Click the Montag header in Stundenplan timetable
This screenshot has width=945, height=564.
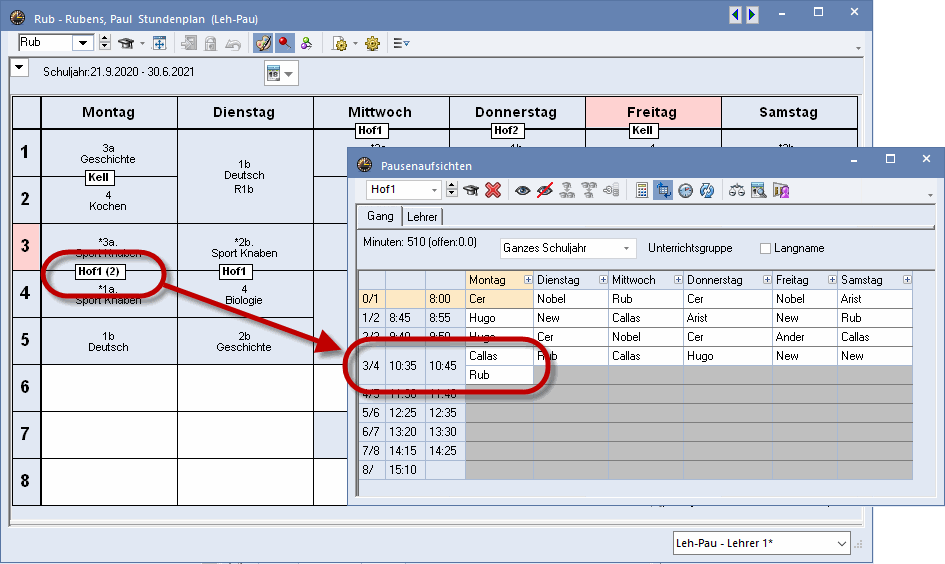click(x=109, y=113)
